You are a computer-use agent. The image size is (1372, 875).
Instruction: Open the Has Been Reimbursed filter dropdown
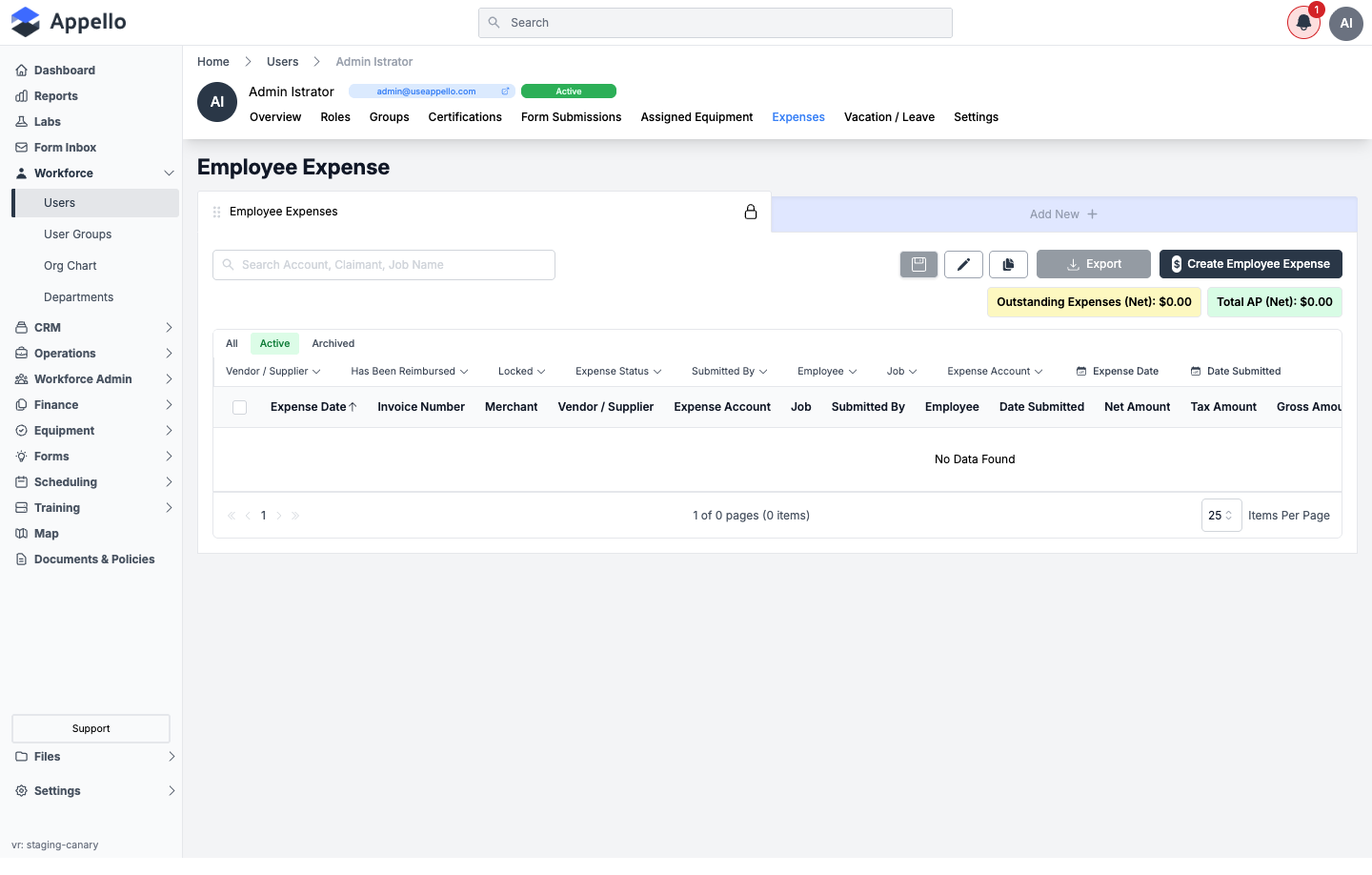pyautogui.click(x=410, y=372)
